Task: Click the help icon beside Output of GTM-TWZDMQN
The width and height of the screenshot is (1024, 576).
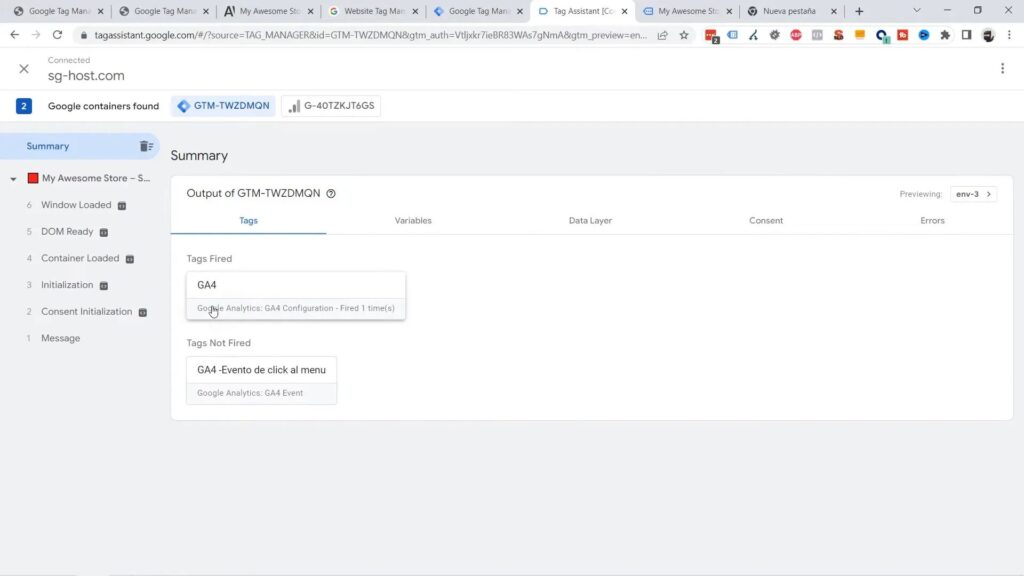Action: pyautogui.click(x=331, y=194)
